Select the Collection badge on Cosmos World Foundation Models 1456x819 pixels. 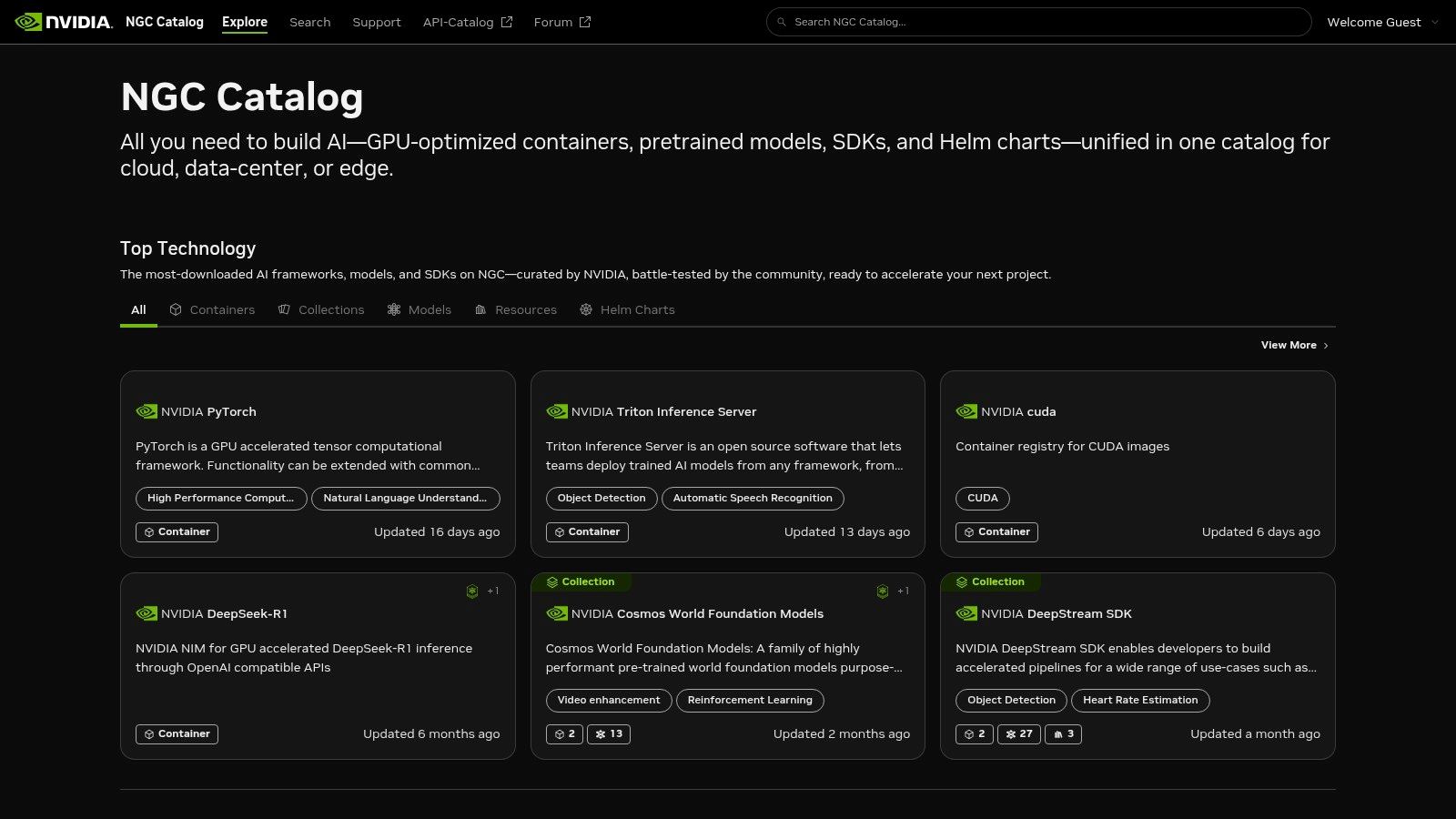click(581, 581)
